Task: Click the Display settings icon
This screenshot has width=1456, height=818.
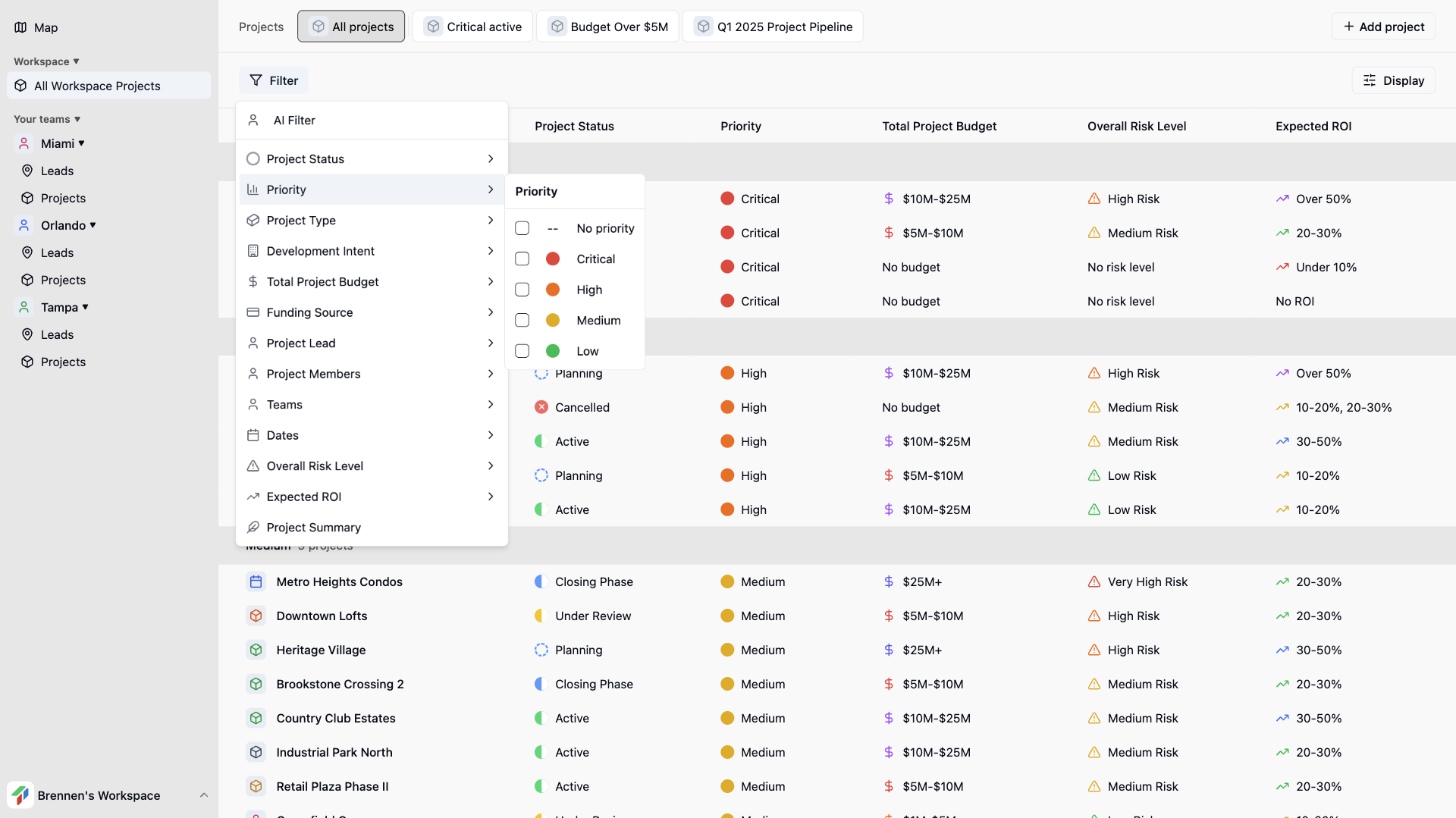Action: 1370,80
